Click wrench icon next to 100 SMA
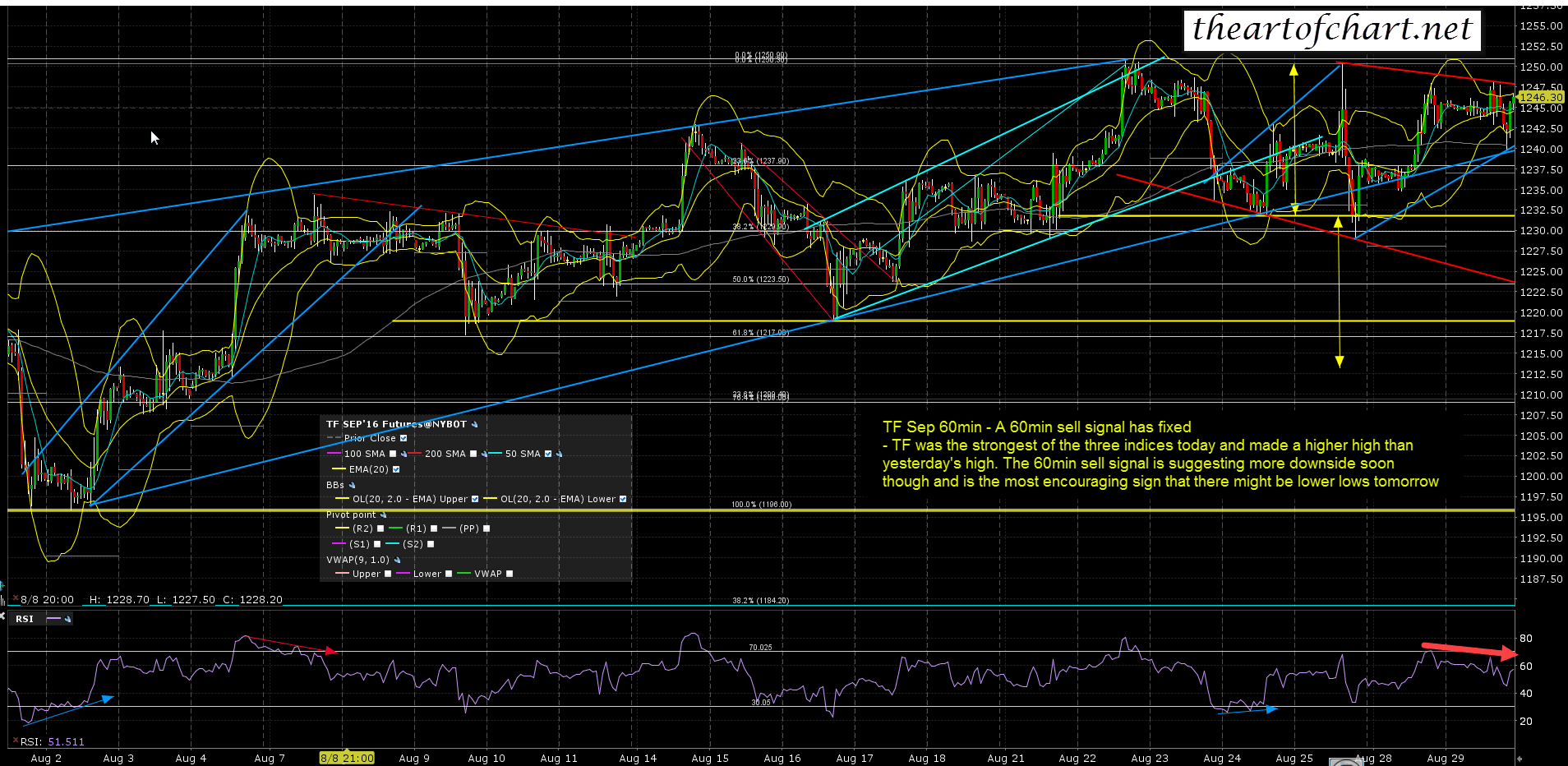1568x766 pixels. tap(404, 455)
